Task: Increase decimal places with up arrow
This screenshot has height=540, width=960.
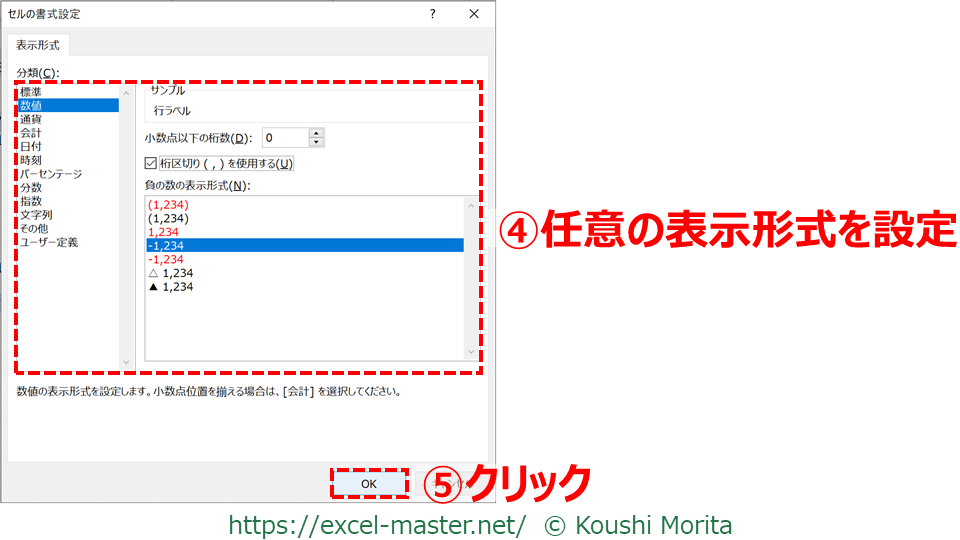Action: [x=316, y=133]
